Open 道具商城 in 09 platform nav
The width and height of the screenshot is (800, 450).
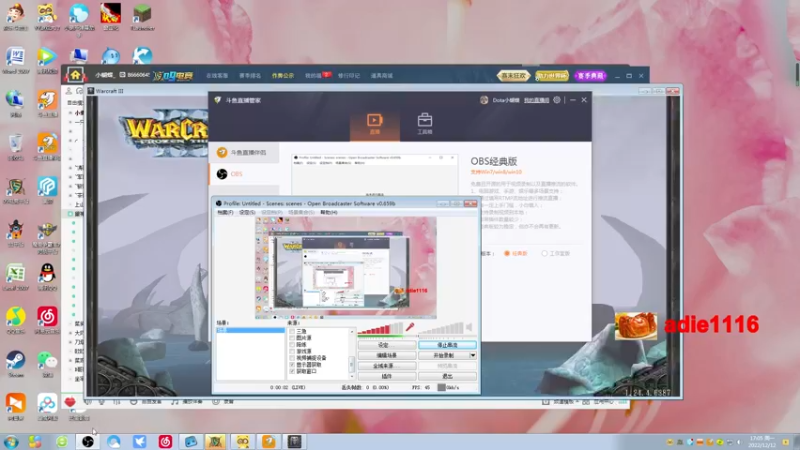381,76
